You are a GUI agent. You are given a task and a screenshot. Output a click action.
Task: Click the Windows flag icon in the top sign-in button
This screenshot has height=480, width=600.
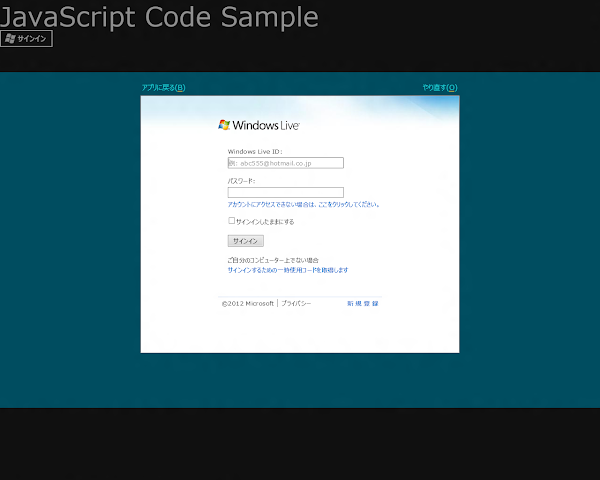(10, 39)
